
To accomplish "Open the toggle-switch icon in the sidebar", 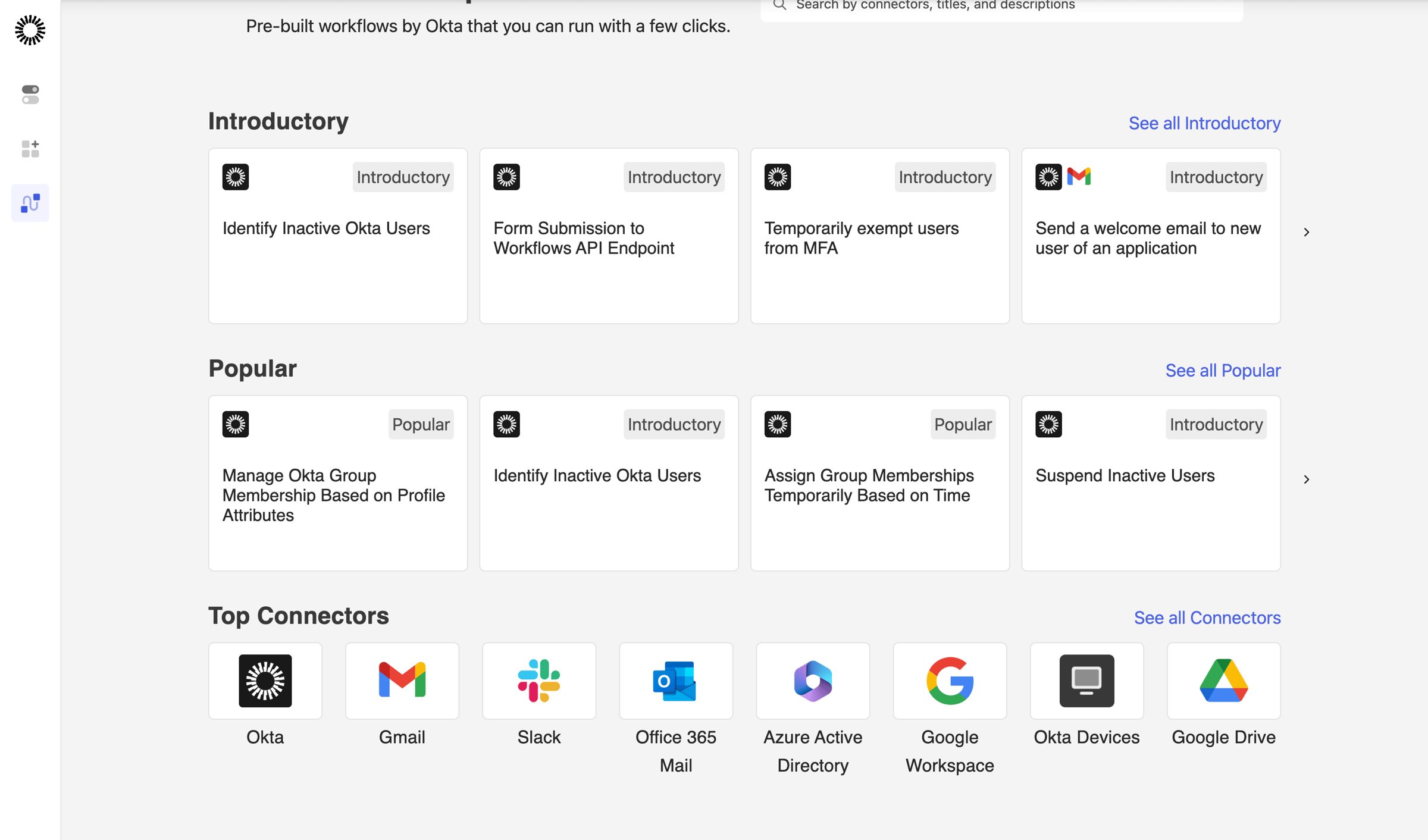I will 30,95.
